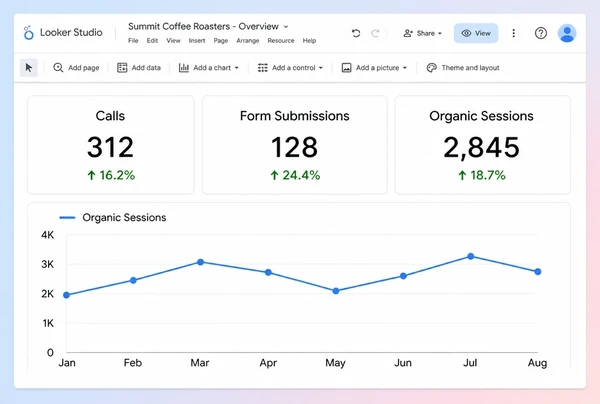
Task: Click the 16.2% change indicator
Action: 111,175
